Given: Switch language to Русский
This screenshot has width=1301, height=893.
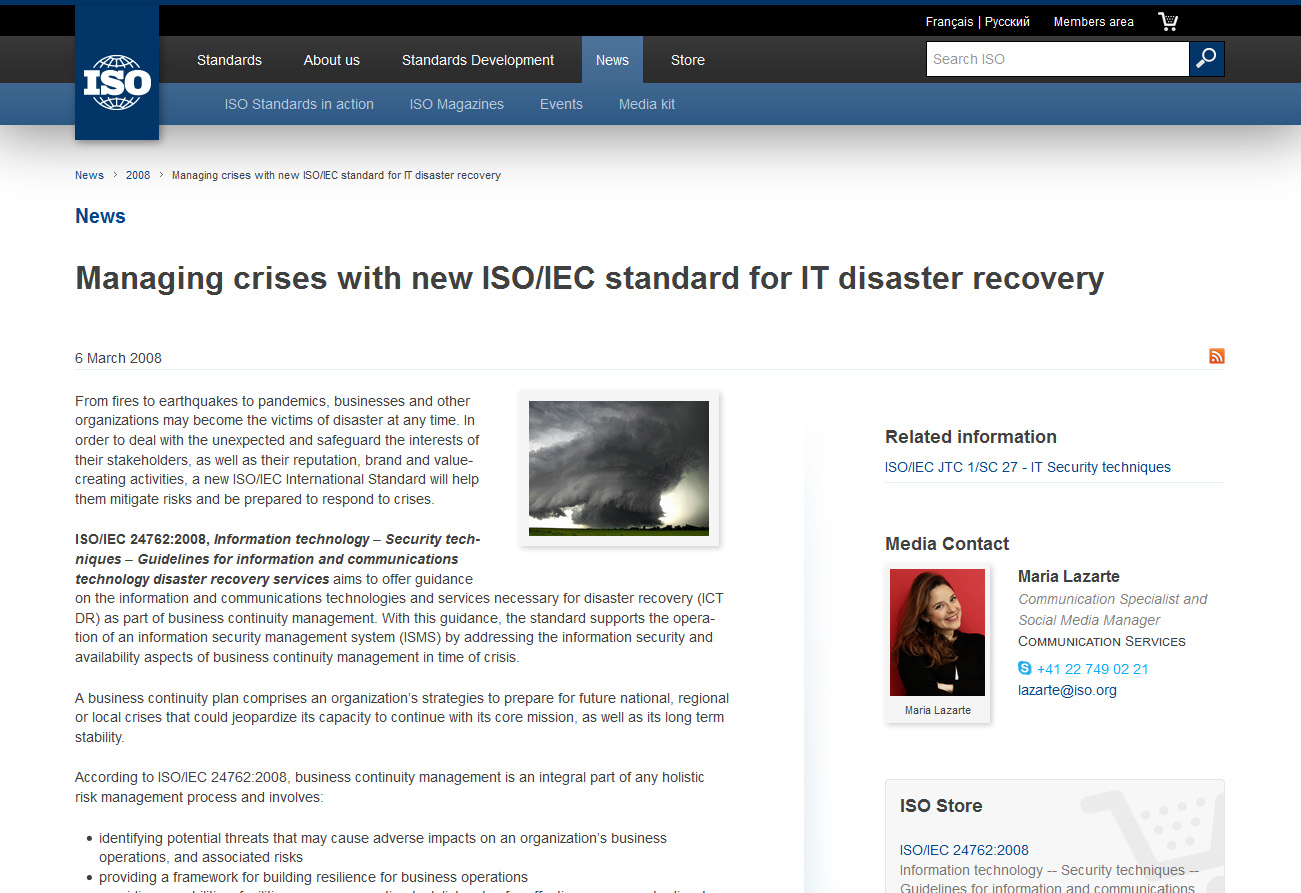Looking at the screenshot, I should [x=1007, y=22].
